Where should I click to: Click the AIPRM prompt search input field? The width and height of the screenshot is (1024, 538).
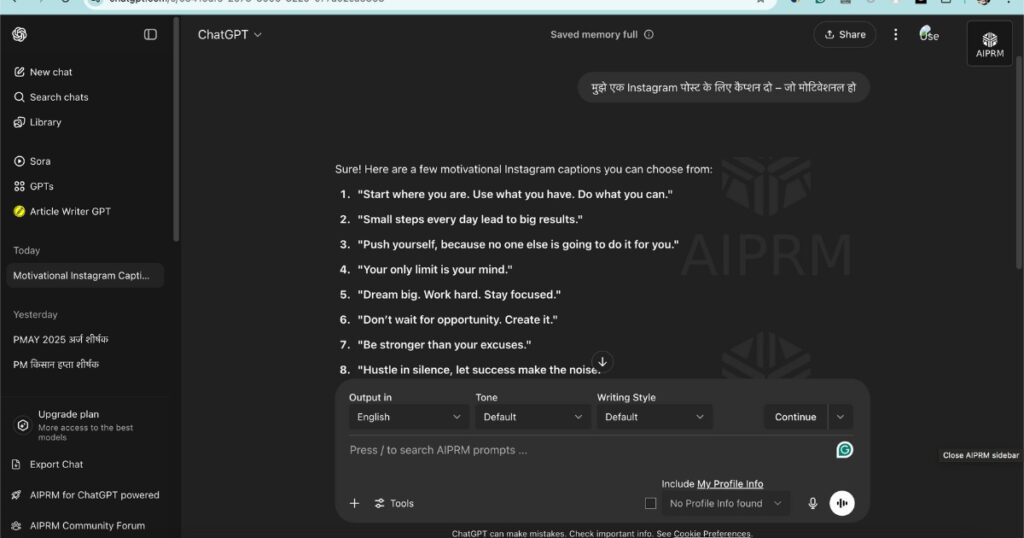click(x=588, y=450)
